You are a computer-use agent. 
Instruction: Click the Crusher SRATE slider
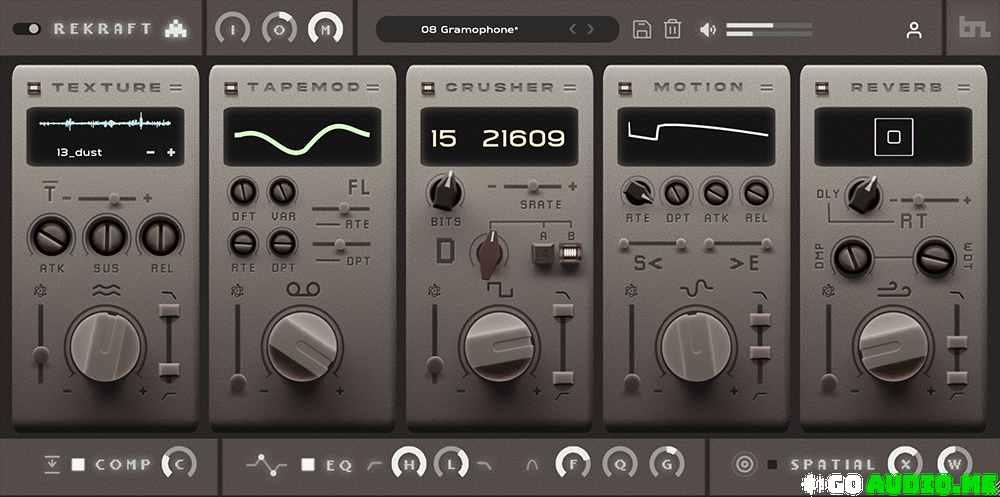point(532,186)
